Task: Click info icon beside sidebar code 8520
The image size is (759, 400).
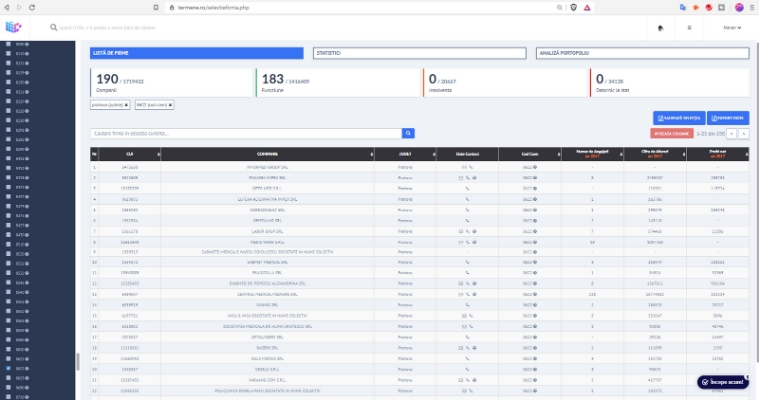Action: click(x=27, y=254)
